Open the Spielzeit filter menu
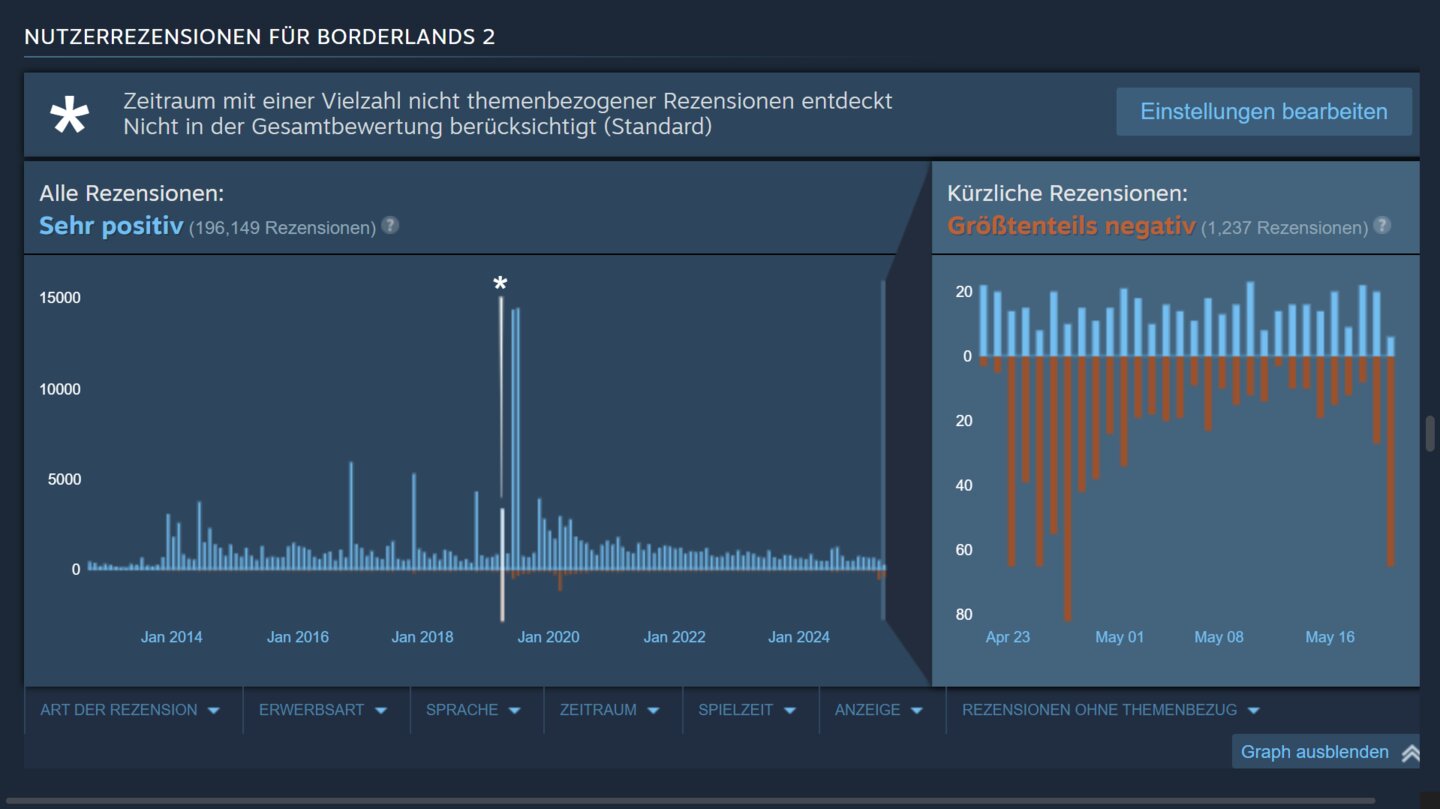Image resolution: width=1440 pixels, height=809 pixels. (x=747, y=710)
